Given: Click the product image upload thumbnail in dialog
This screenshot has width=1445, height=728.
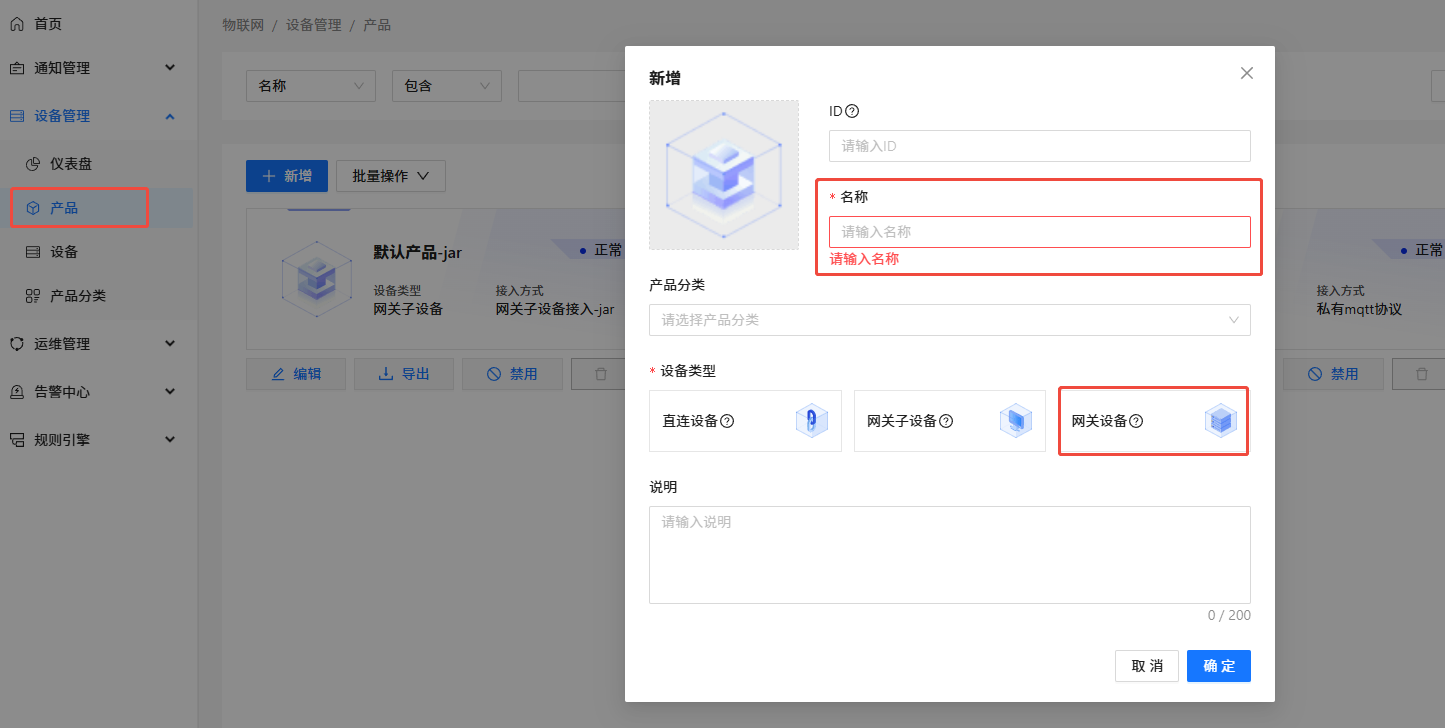Looking at the screenshot, I should 724,175.
